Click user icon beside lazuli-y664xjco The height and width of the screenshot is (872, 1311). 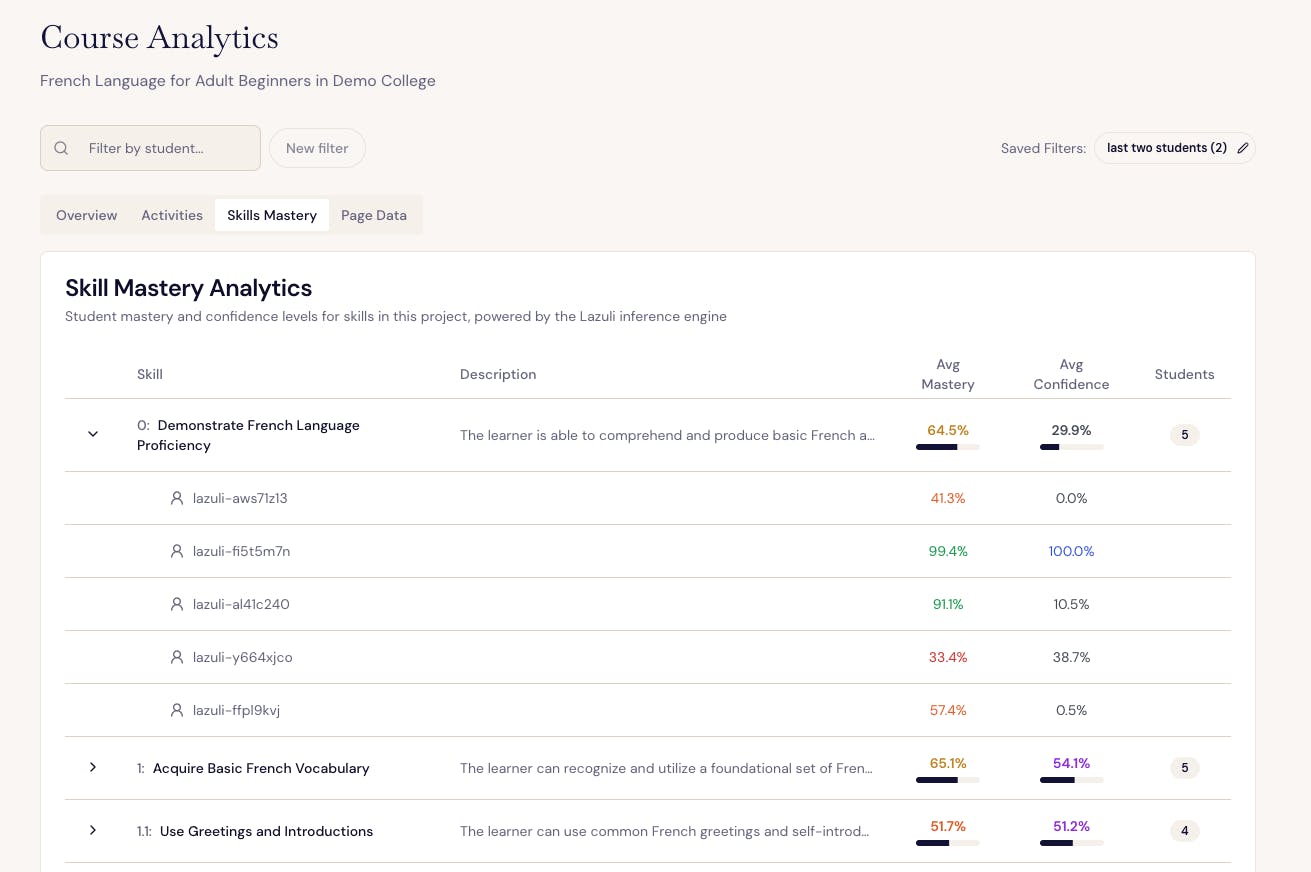pyautogui.click(x=177, y=657)
